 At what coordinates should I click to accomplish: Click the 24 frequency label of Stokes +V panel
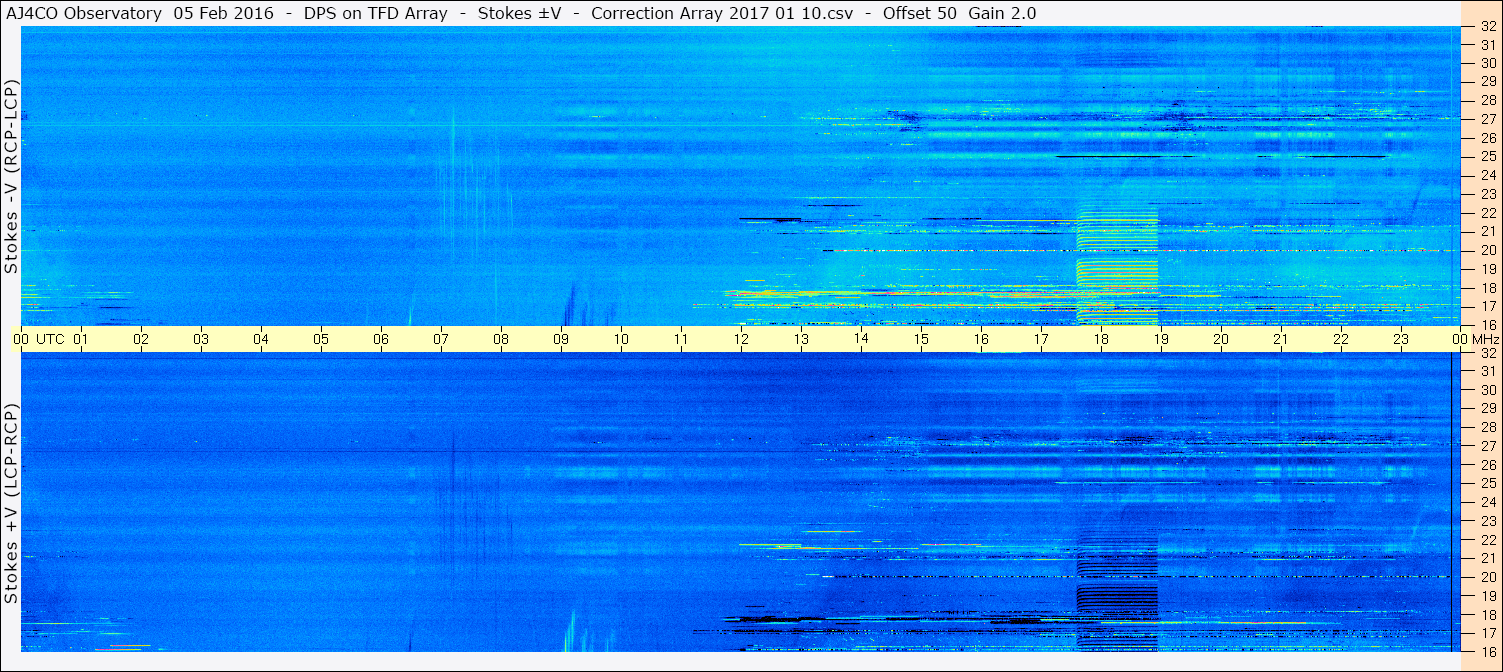pyautogui.click(x=1487, y=502)
